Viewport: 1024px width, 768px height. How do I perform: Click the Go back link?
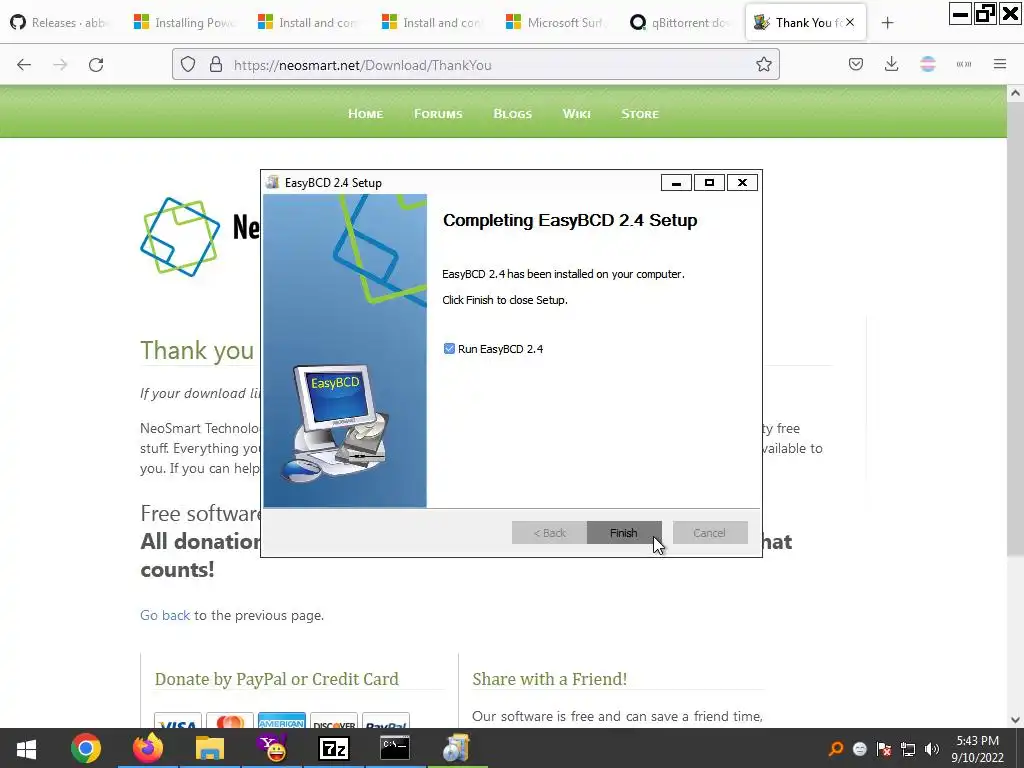click(x=165, y=615)
